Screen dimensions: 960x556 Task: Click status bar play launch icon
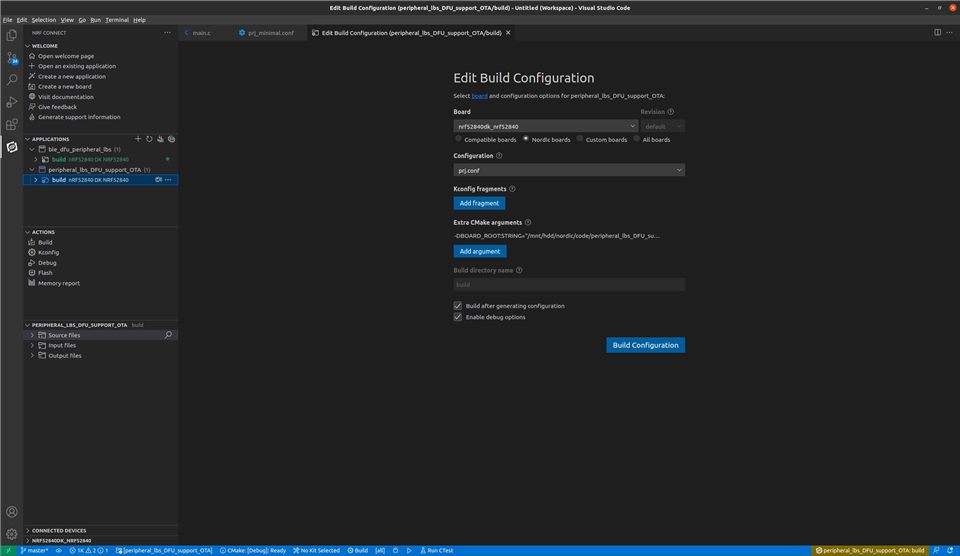pyautogui.click(x=409, y=550)
